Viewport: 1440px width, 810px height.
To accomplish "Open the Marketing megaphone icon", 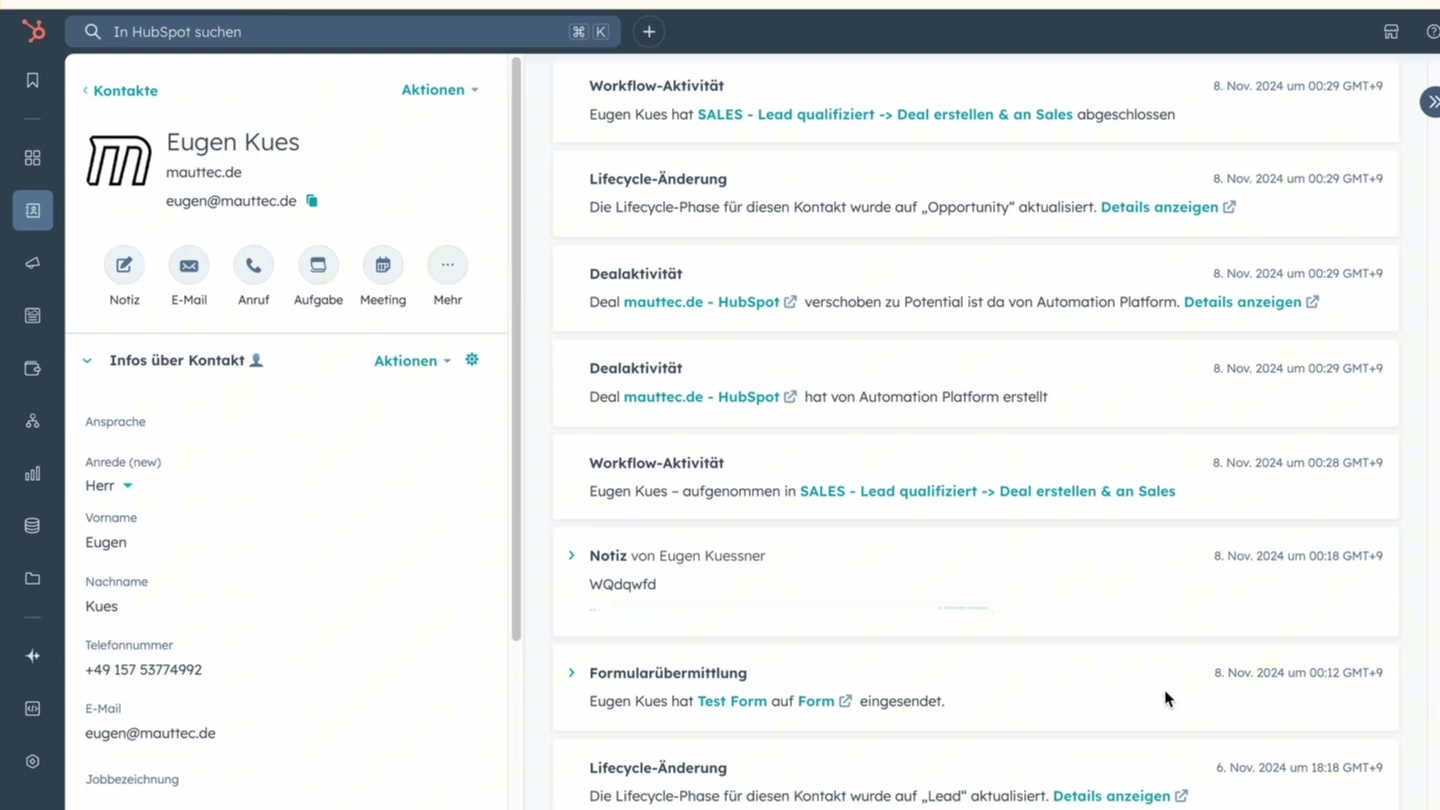I will tap(32, 263).
